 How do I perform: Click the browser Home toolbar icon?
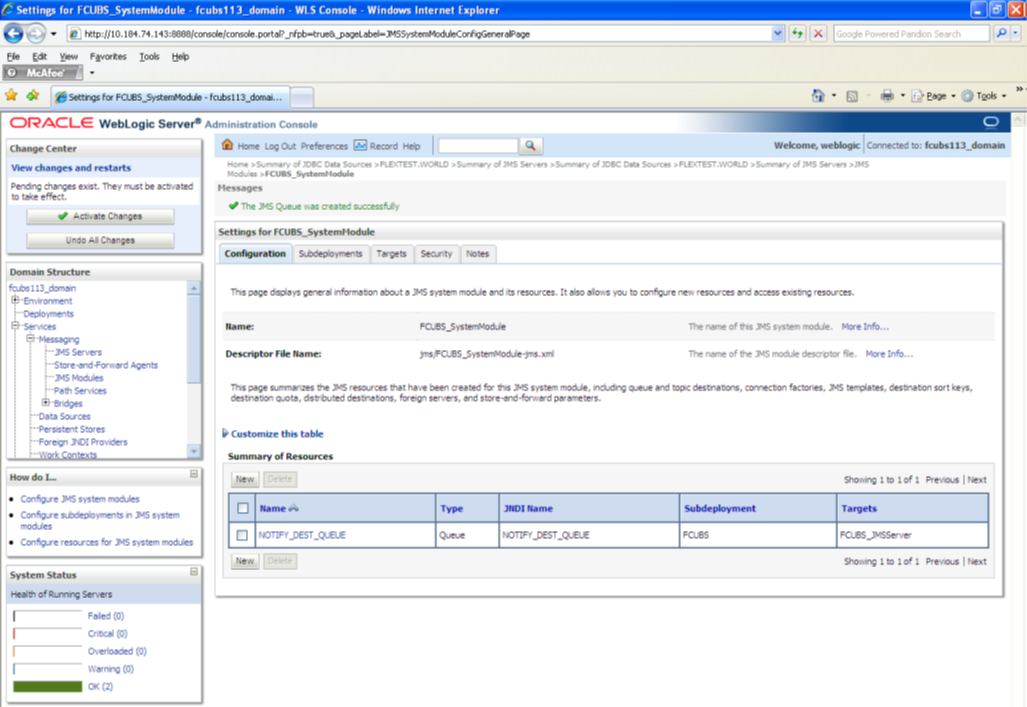(818, 96)
